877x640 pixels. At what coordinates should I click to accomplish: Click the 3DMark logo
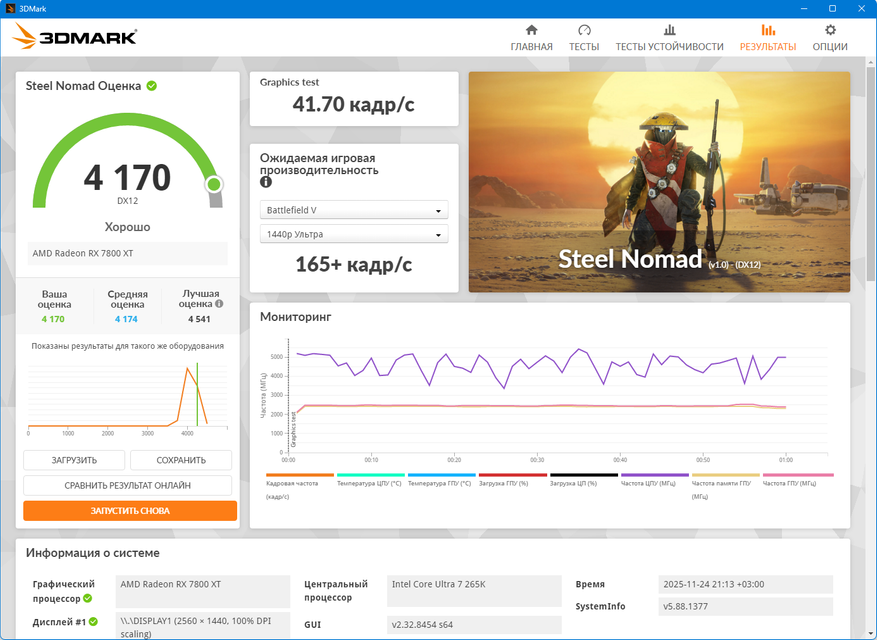[75, 38]
